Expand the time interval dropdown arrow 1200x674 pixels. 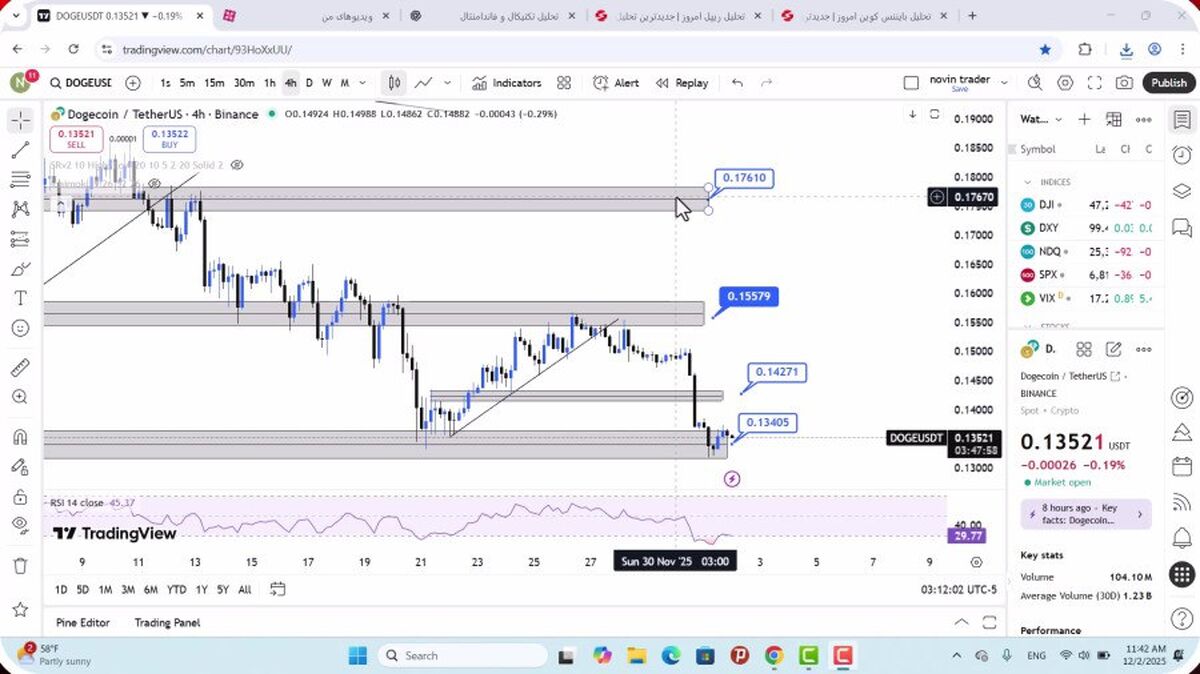point(362,83)
